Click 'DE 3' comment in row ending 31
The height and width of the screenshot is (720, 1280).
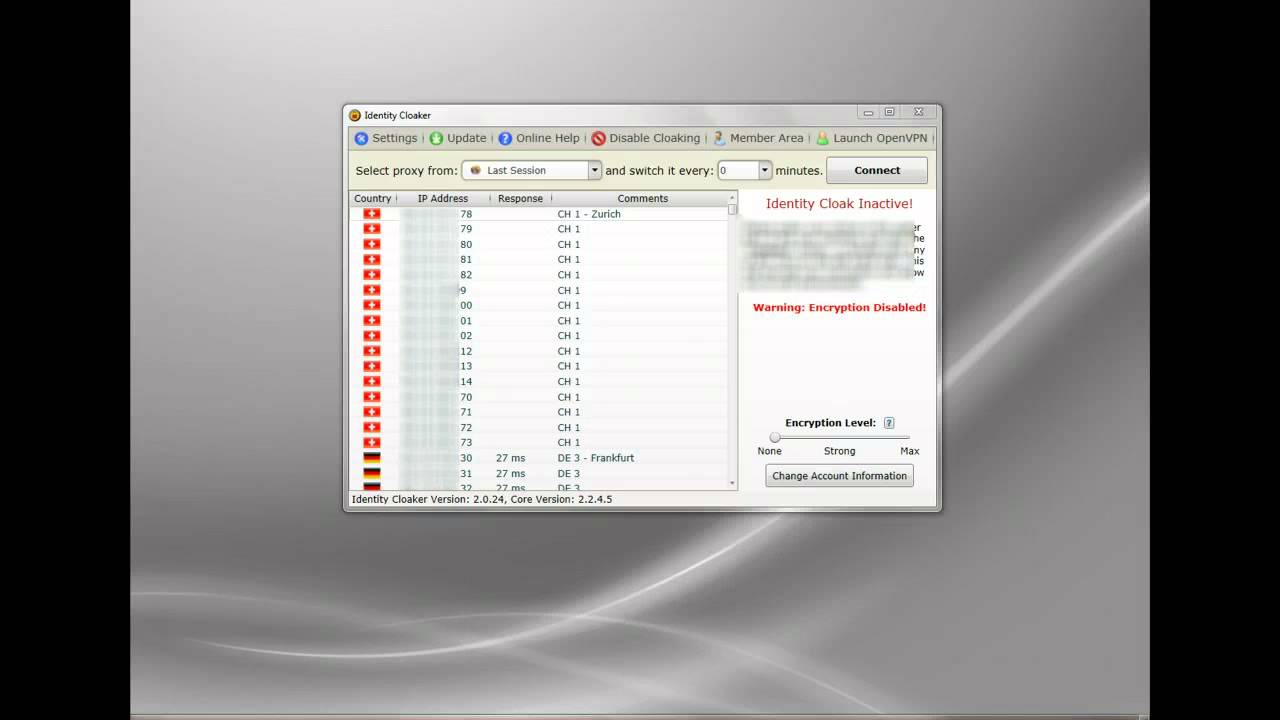point(569,473)
